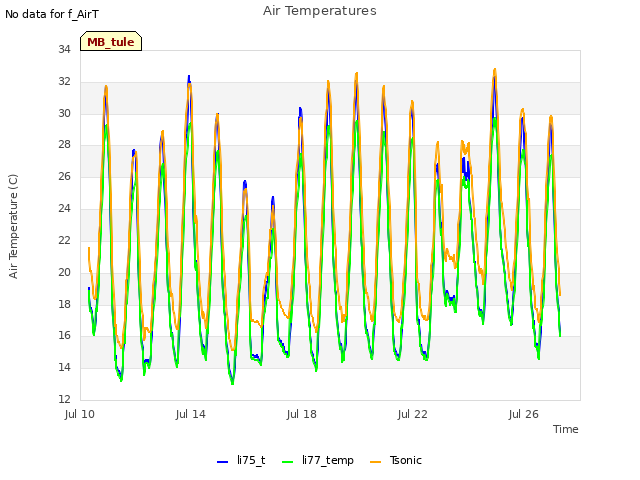
Task: Click the li75_t legend entry
Action: [x=241, y=460]
